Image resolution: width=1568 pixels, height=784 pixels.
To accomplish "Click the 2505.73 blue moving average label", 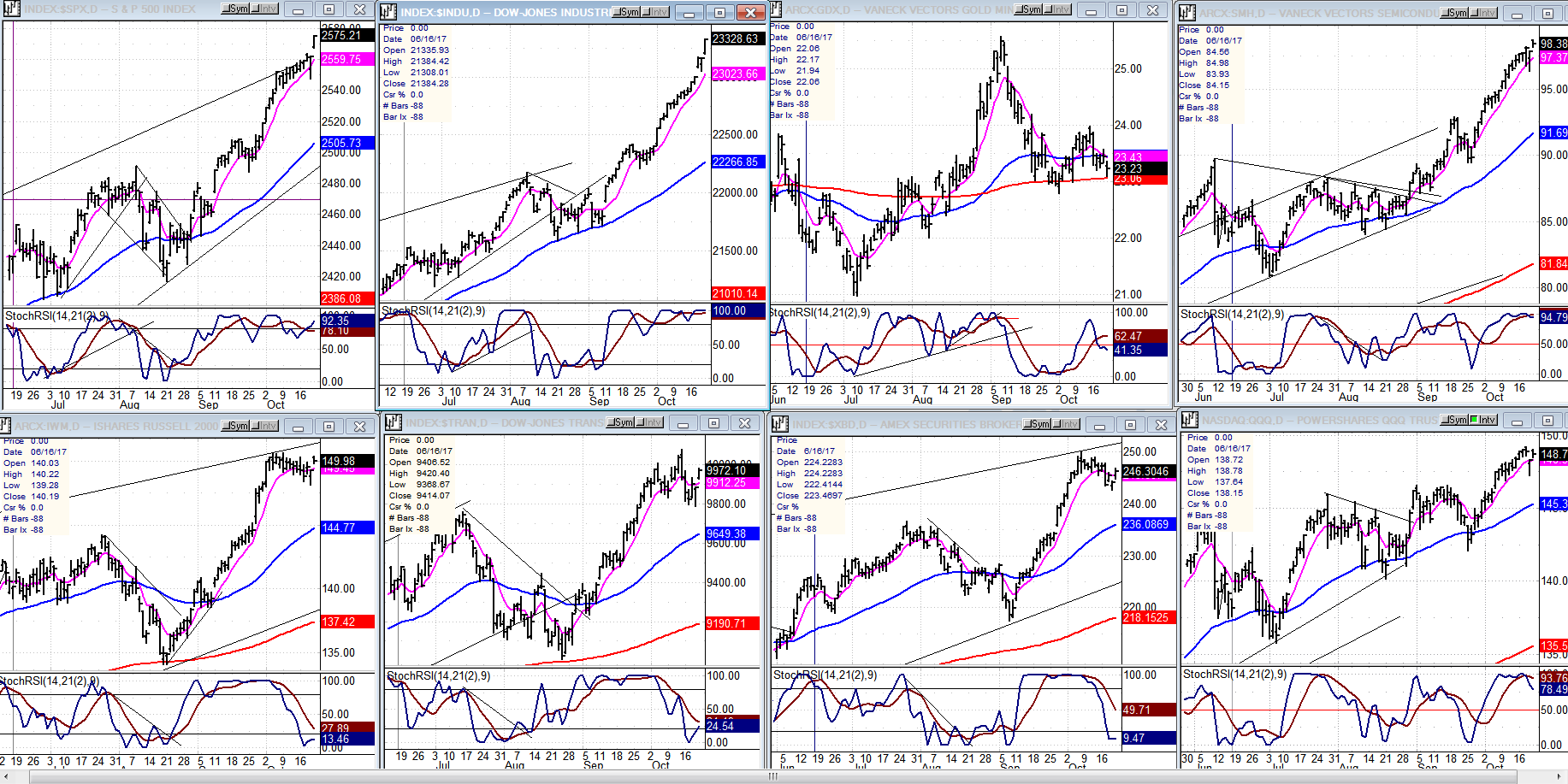I will [x=347, y=143].
